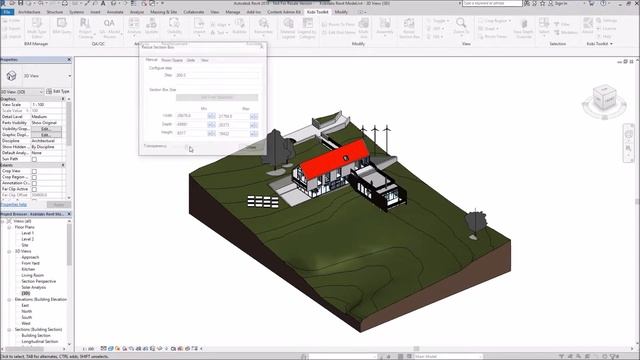Select Level 1 floor plan

(27, 233)
